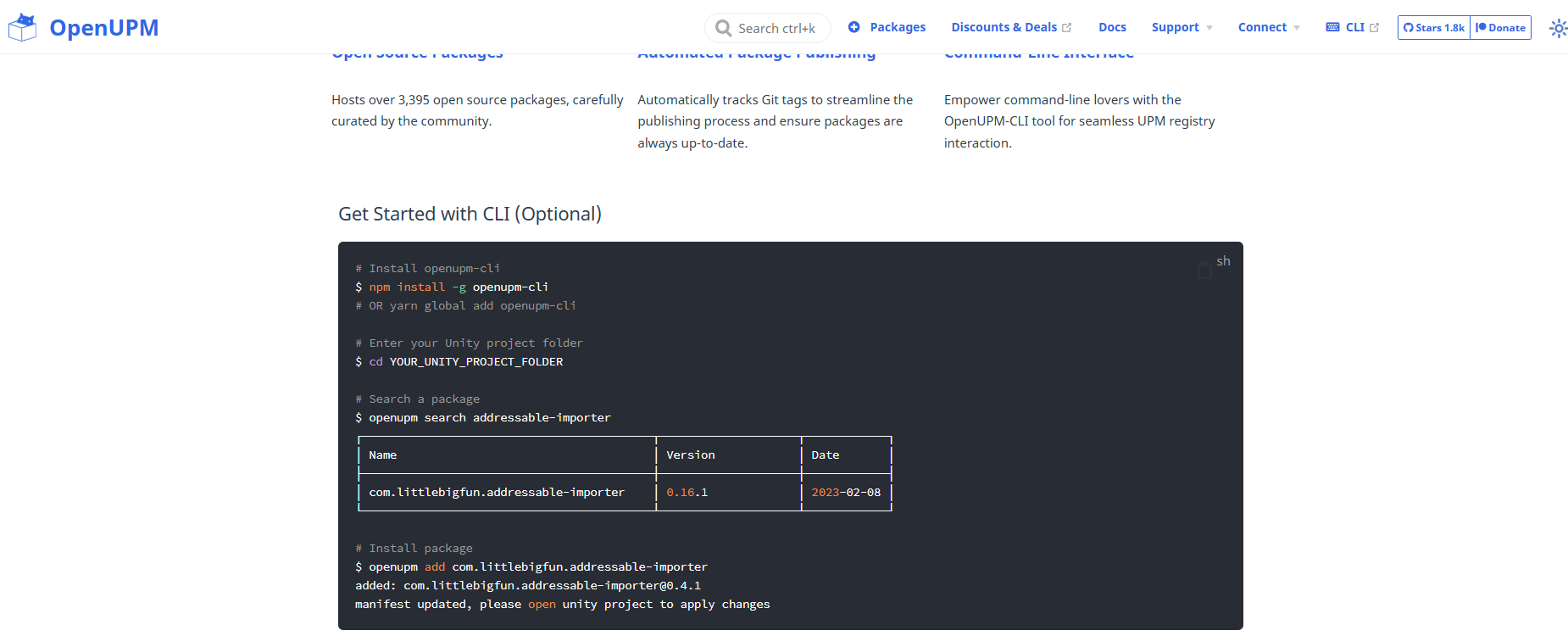Expand the Connect dropdown menu
The image size is (1568, 636).
coord(1269,27)
